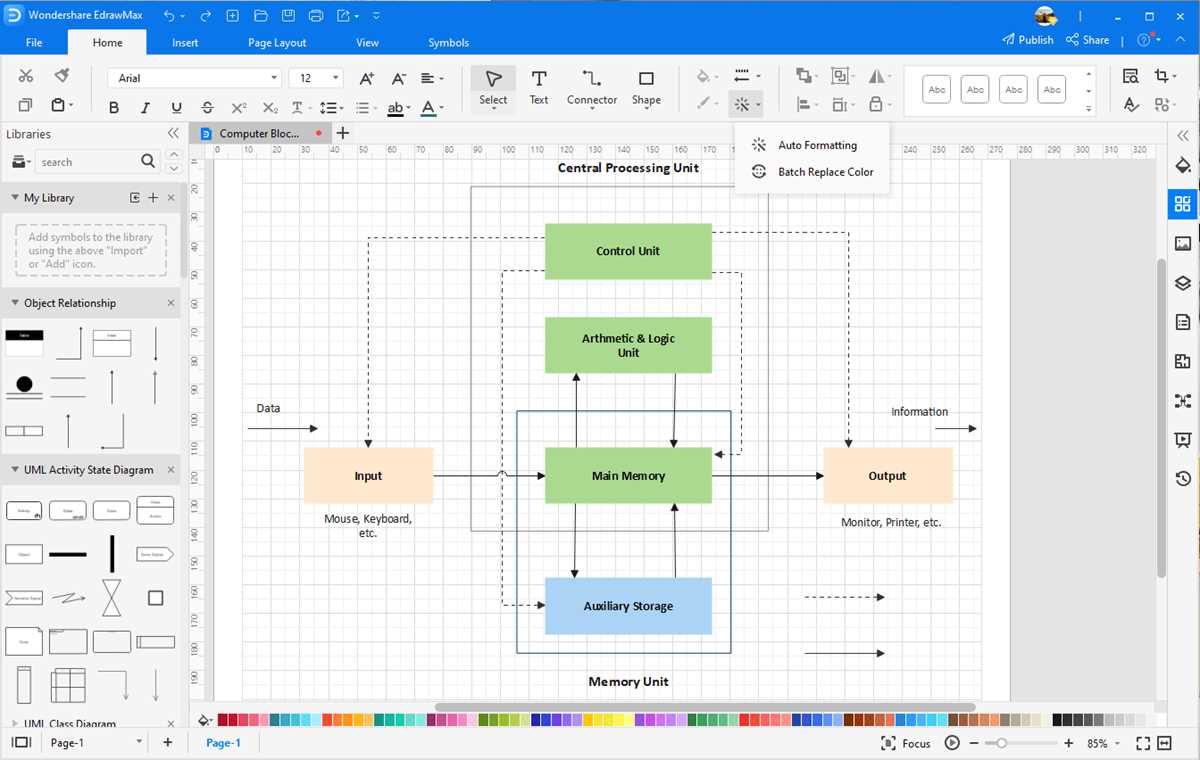Click the Find and Replace icon
This screenshot has height=760, width=1200.
tap(1131, 77)
